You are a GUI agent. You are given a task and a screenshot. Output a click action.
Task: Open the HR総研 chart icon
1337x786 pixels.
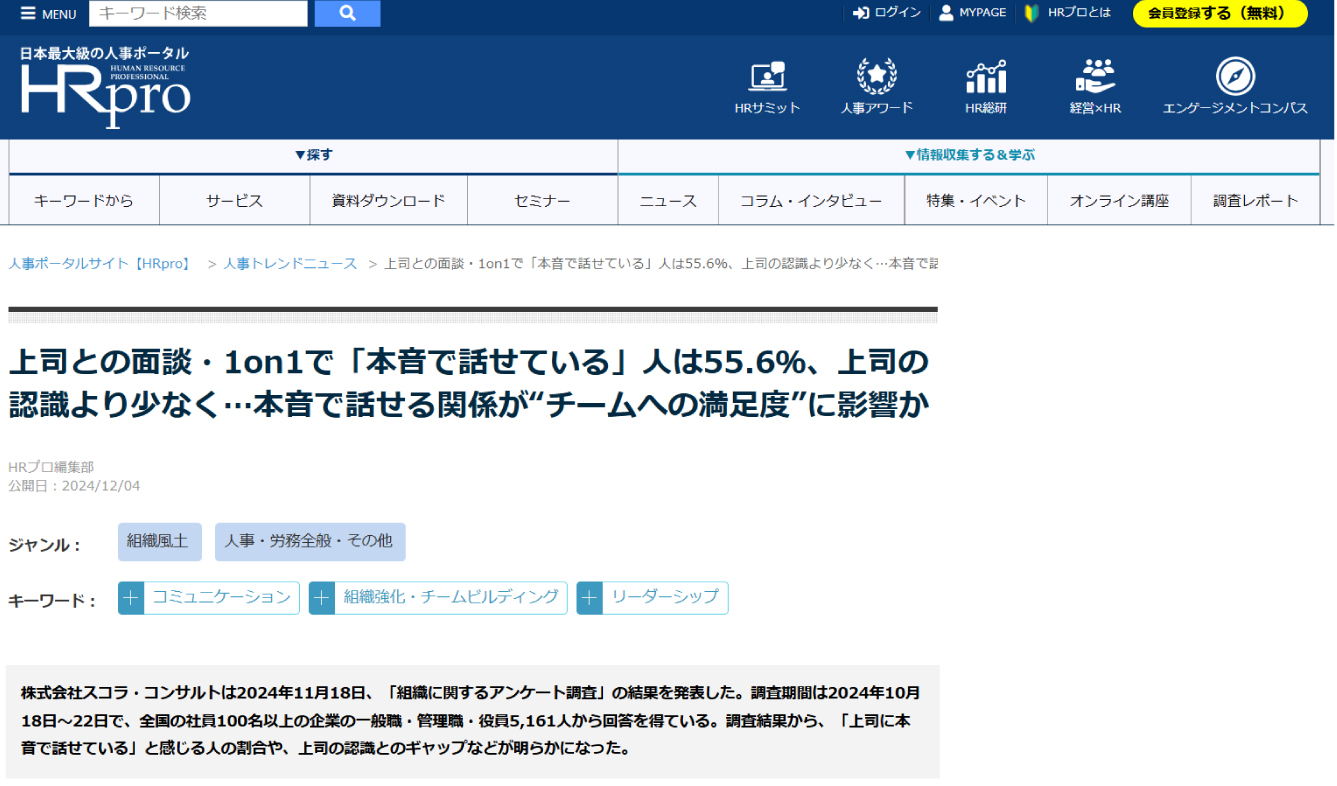pos(985,77)
